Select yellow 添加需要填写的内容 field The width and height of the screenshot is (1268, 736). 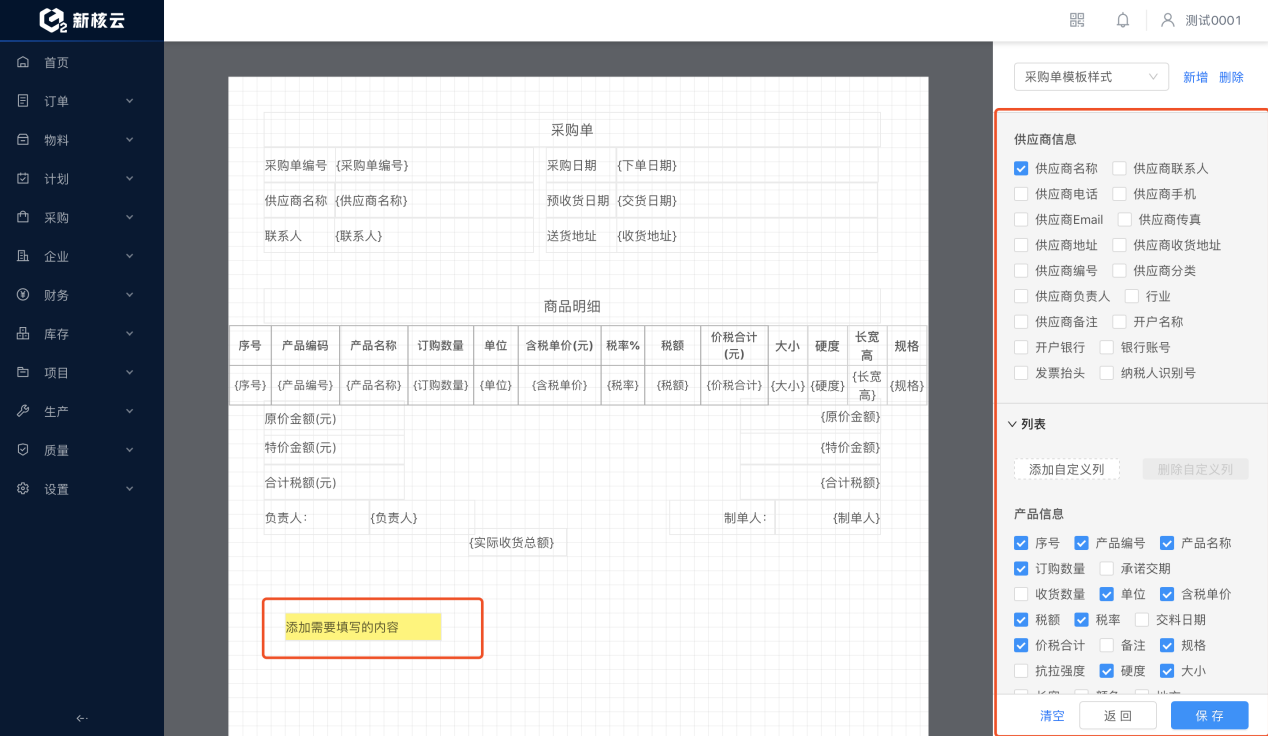point(363,627)
